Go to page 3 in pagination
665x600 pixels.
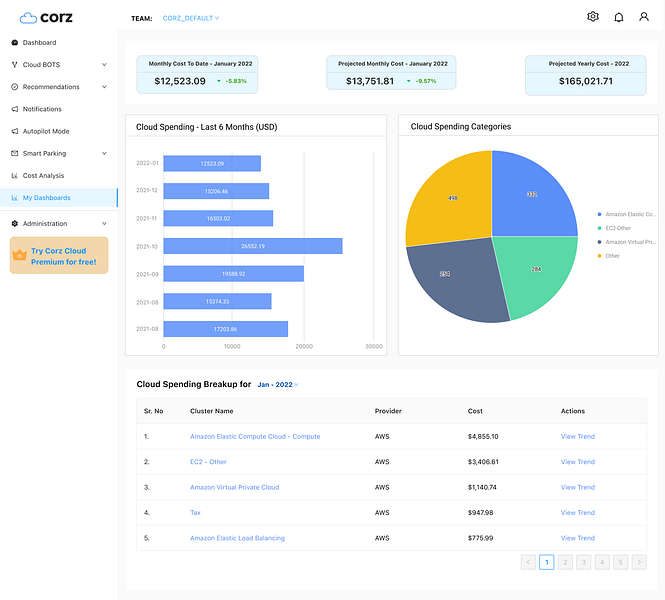pos(584,562)
